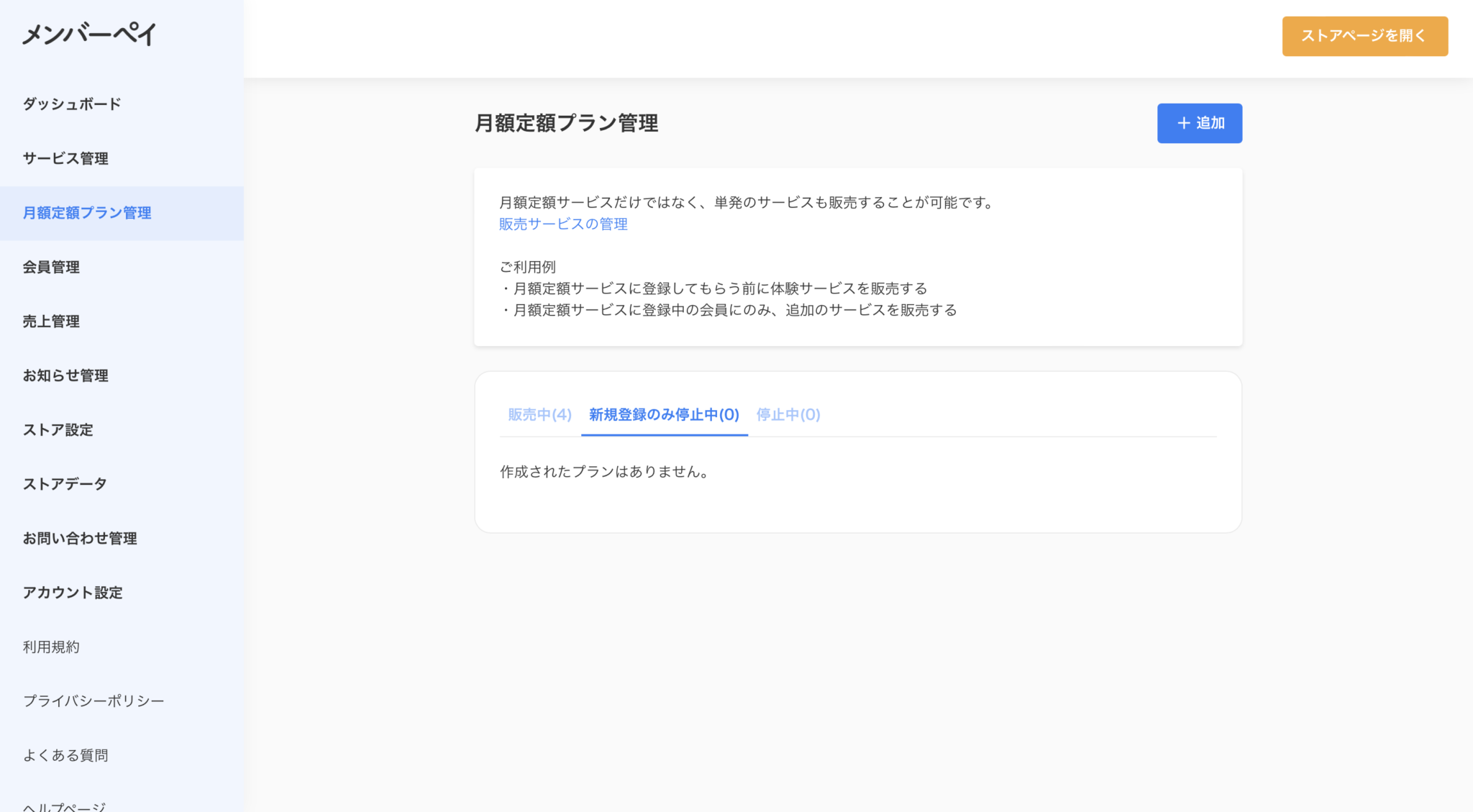This screenshot has width=1473, height=812.
Task: Switch to the 販売中(4) tab
Action: (539, 414)
